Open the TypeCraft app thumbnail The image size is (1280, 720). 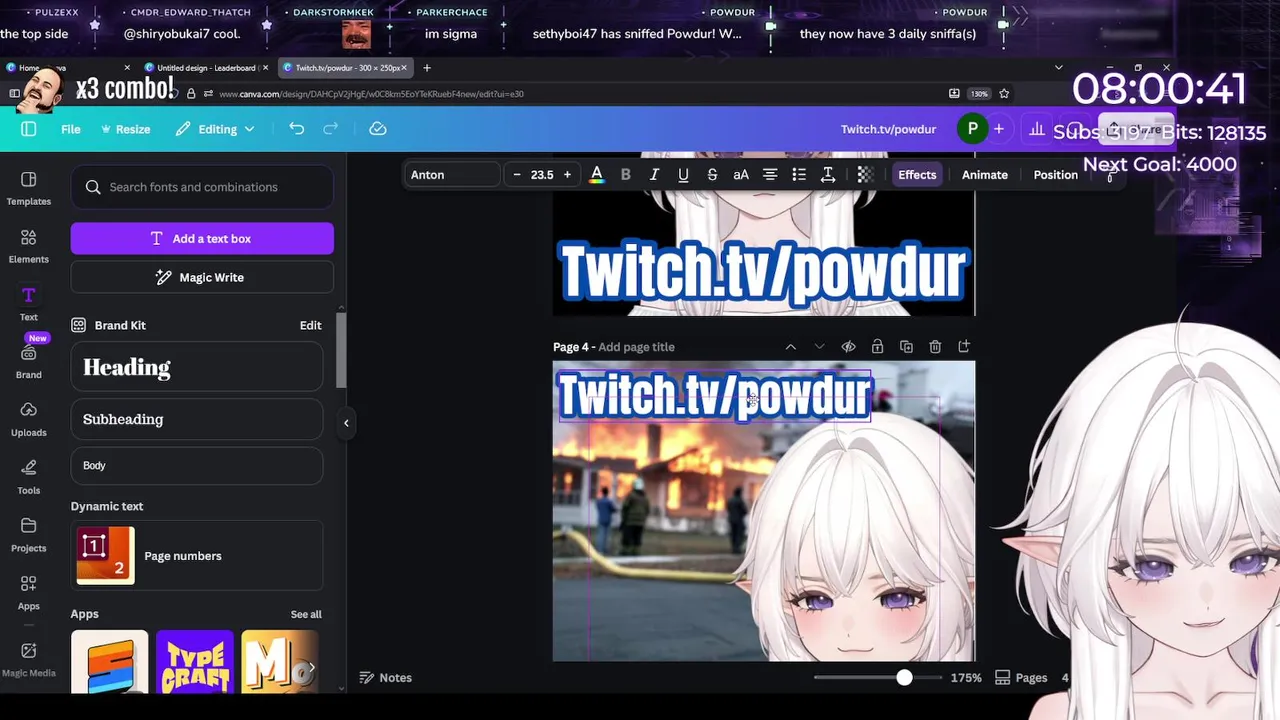coord(195,662)
